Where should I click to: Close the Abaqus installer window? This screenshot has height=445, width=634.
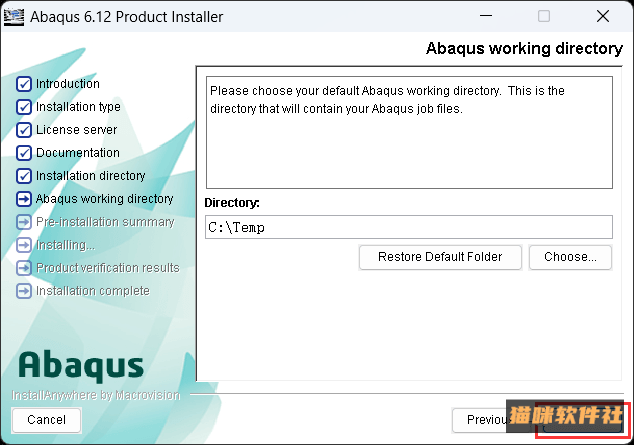(x=603, y=16)
